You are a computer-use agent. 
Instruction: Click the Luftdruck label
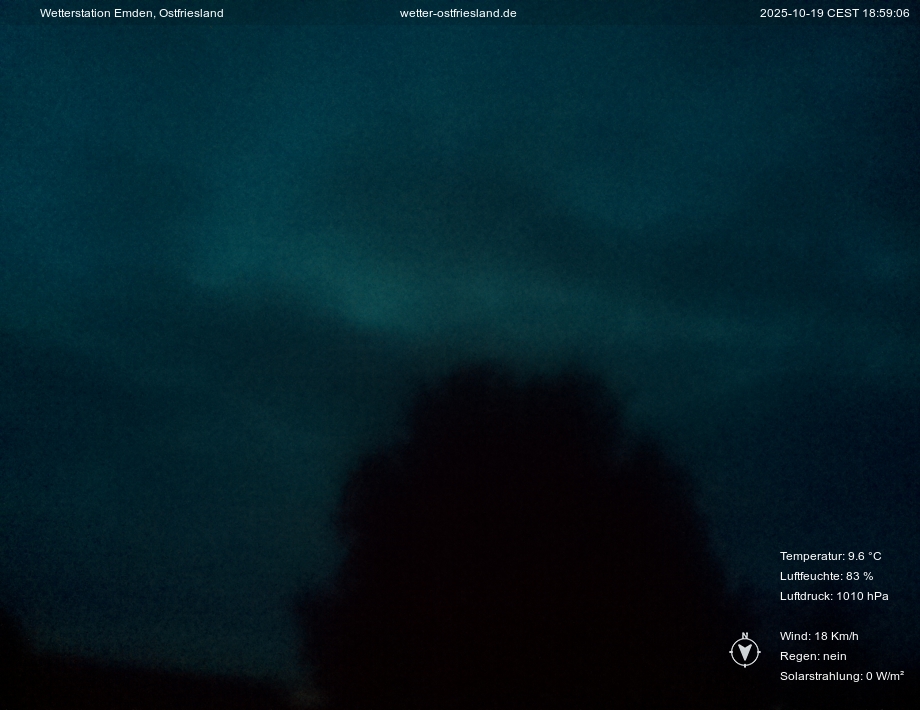pyautogui.click(x=806, y=596)
